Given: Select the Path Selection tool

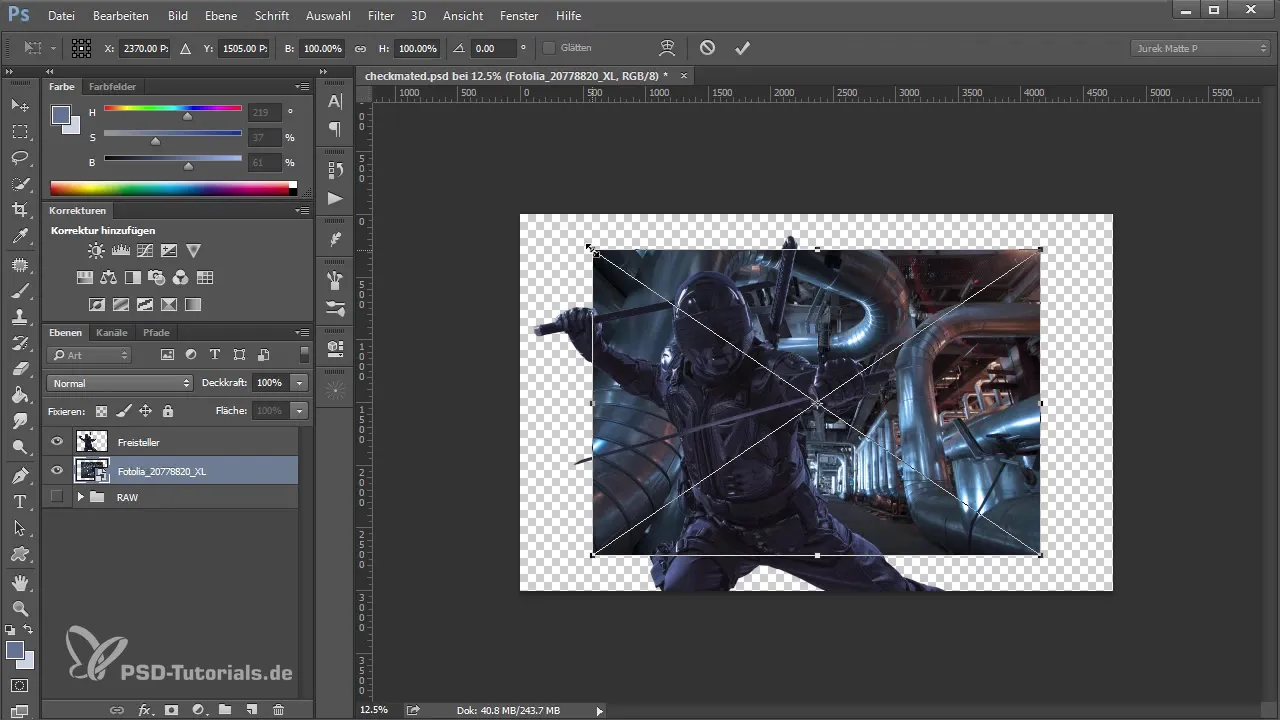Looking at the screenshot, I should pos(20,528).
